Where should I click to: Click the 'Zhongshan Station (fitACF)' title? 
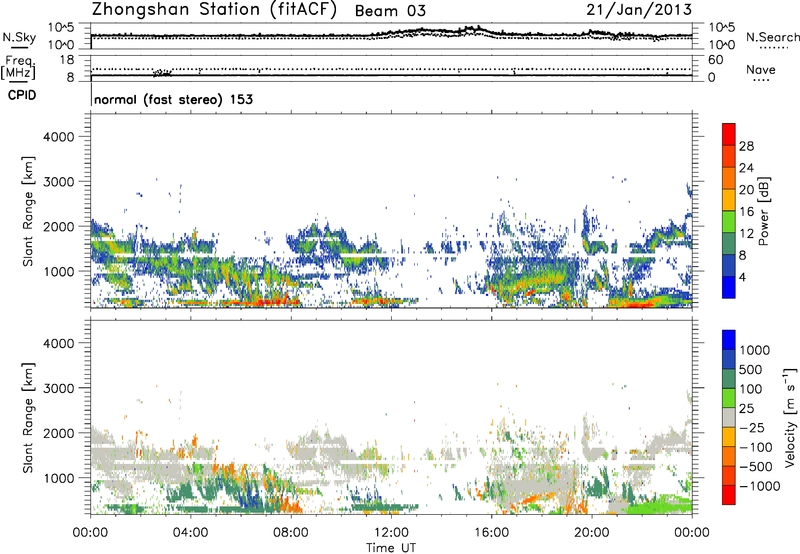coord(214,10)
